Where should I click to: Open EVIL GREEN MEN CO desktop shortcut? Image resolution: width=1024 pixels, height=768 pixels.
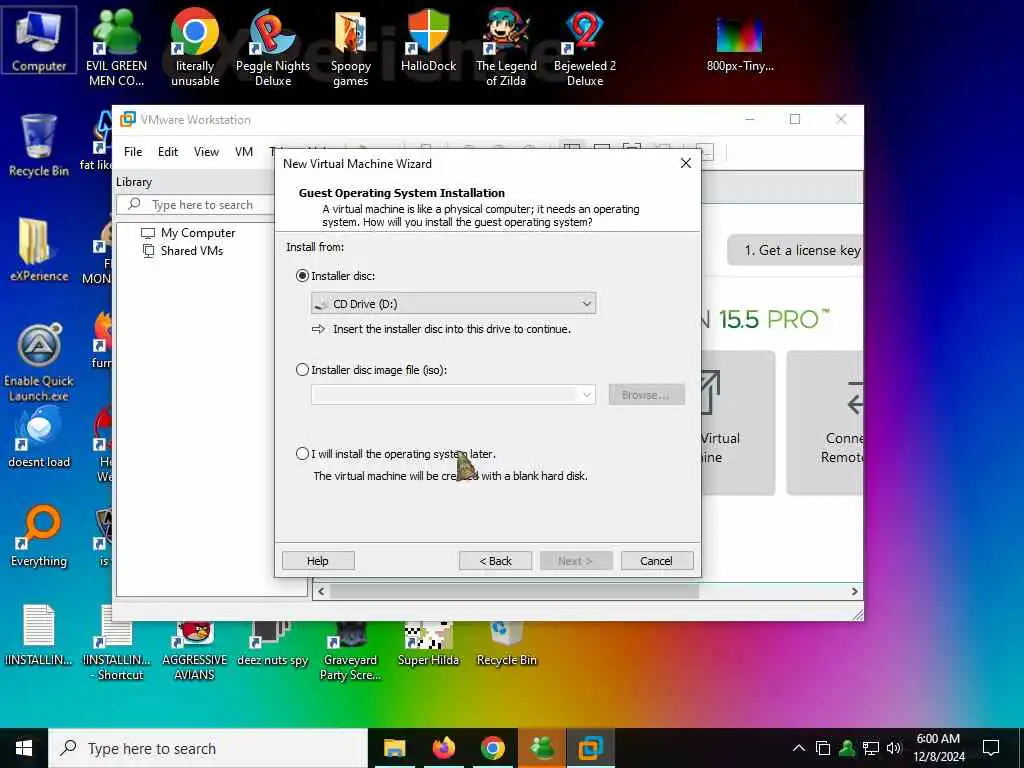tap(116, 47)
